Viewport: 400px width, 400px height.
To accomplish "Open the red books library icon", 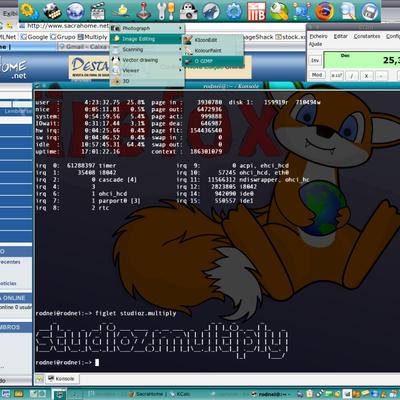I will pyautogui.click(x=256, y=11).
